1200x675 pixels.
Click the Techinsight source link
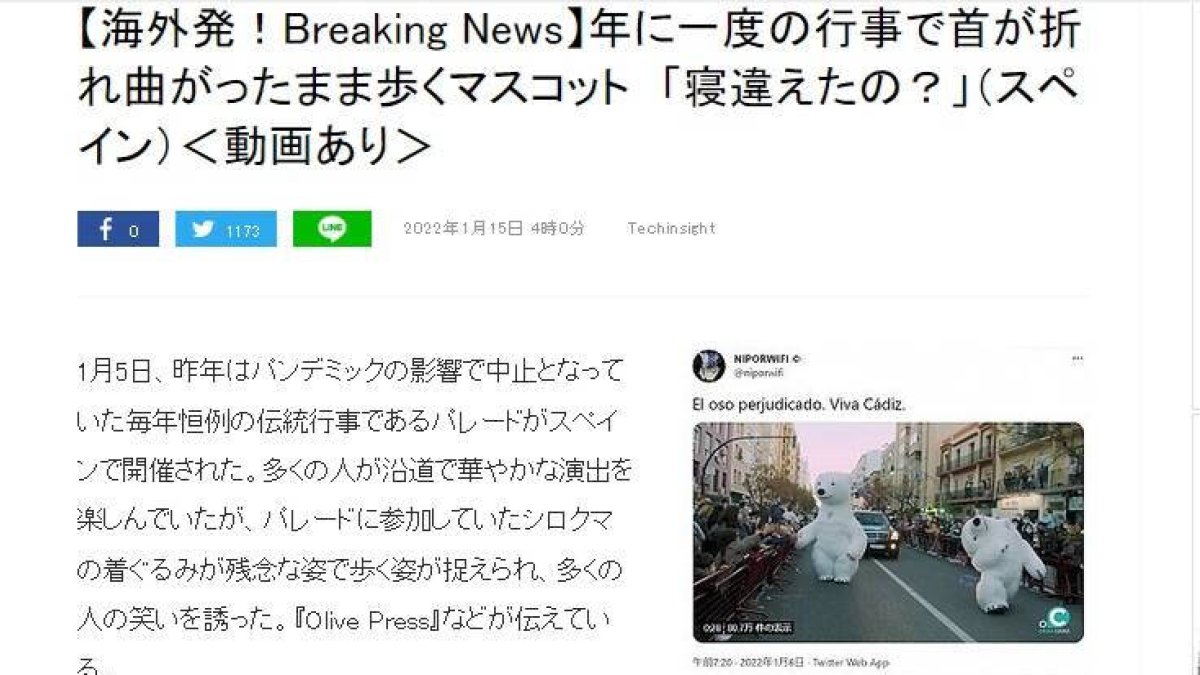[x=671, y=229]
